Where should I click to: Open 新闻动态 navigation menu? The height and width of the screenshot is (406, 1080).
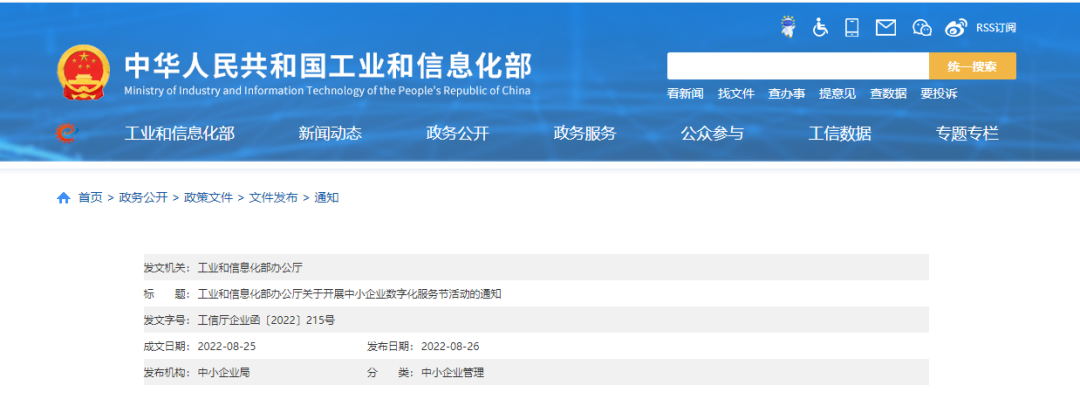pos(330,133)
